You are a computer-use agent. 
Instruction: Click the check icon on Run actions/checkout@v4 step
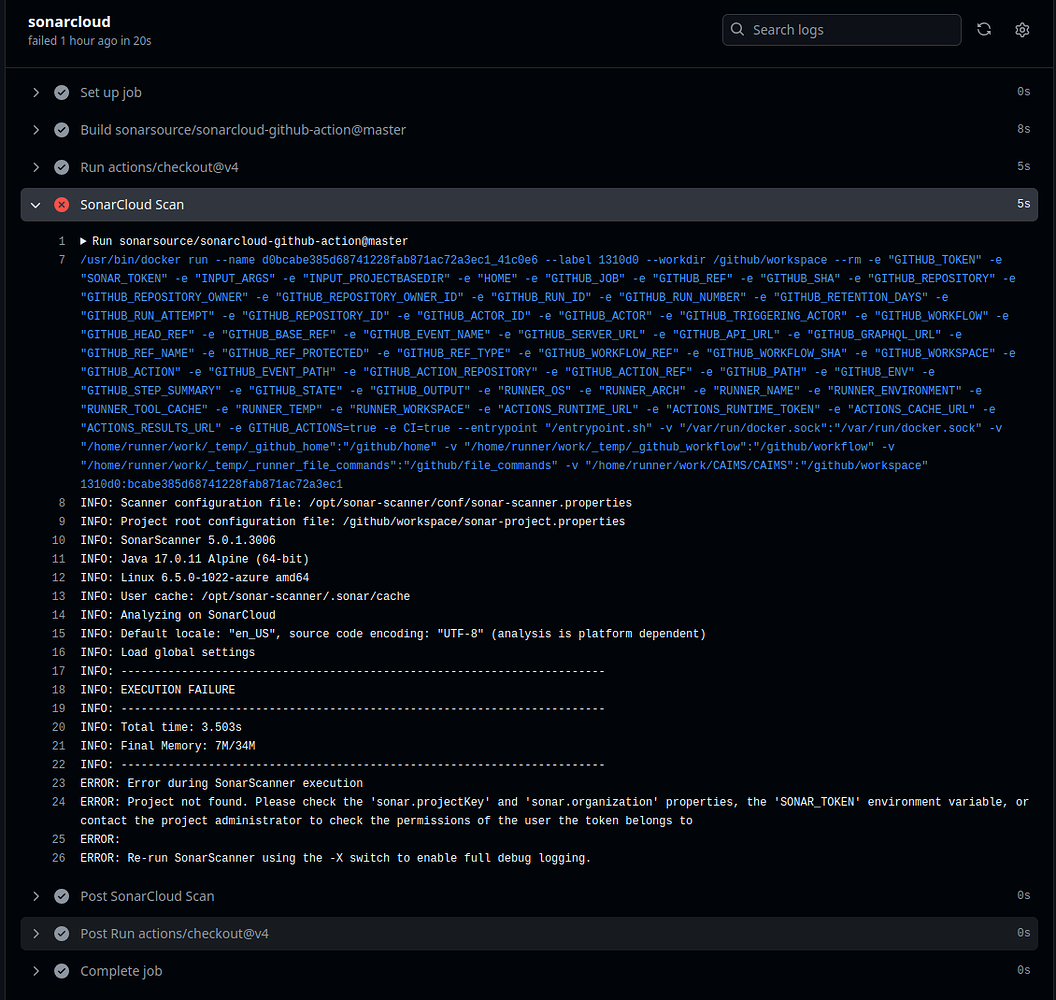pyautogui.click(x=61, y=166)
